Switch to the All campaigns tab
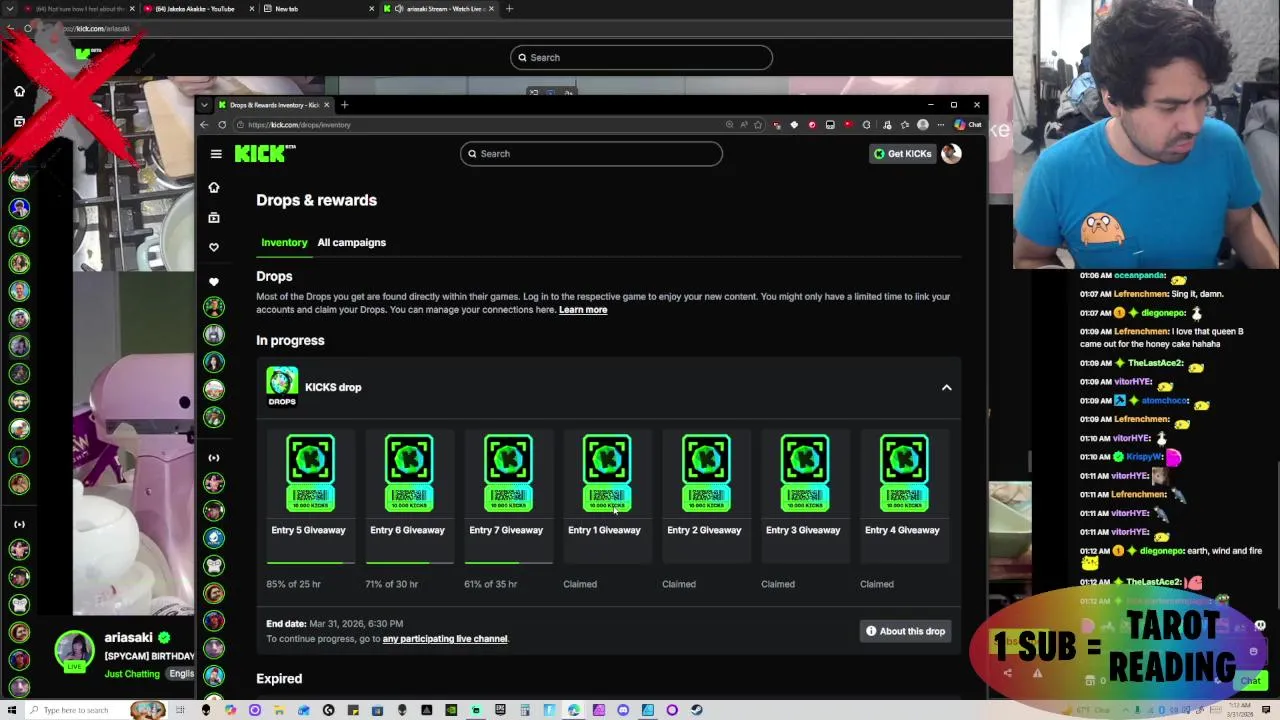 (351, 242)
